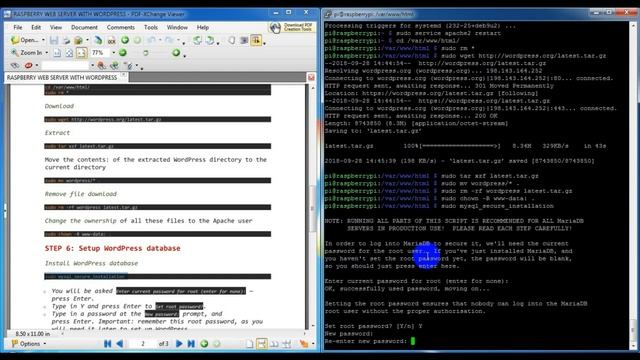The image size is (640, 360).
Task: Click the green zoom out button
Action: pos(122,53)
